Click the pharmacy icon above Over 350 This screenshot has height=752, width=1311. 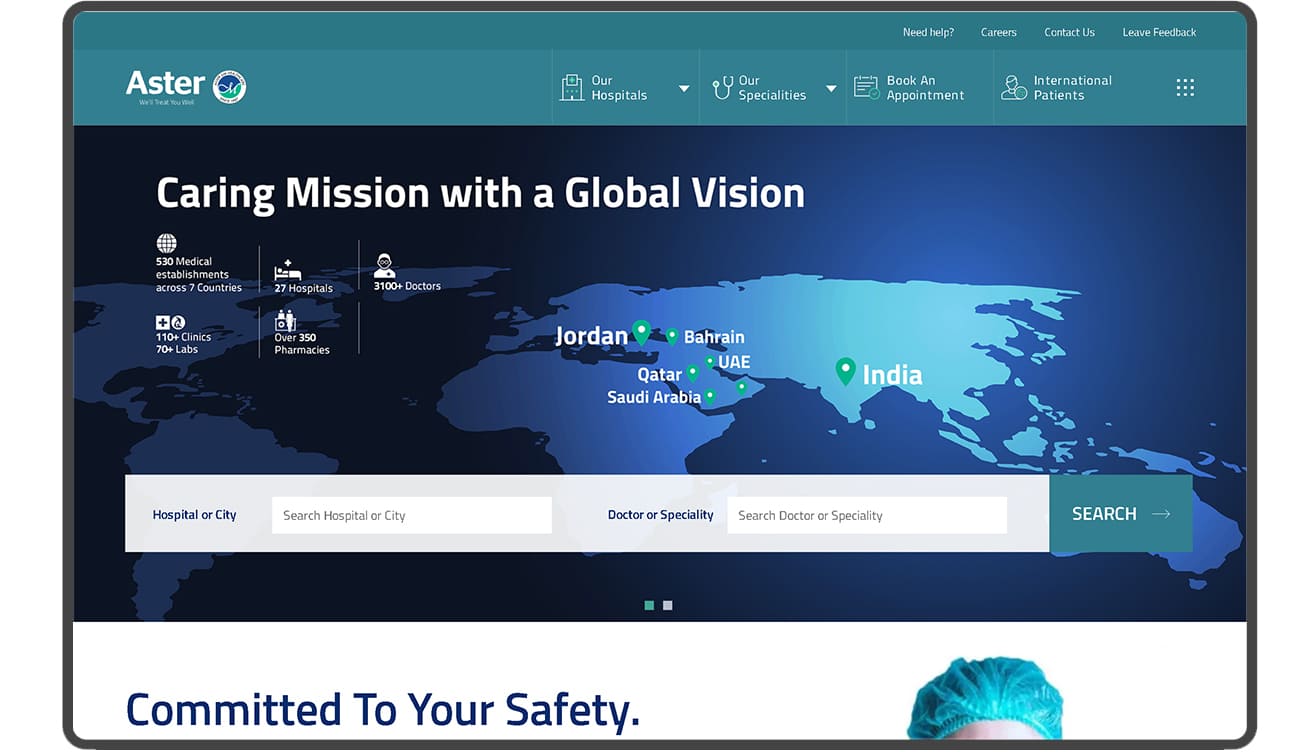(286, 320)
